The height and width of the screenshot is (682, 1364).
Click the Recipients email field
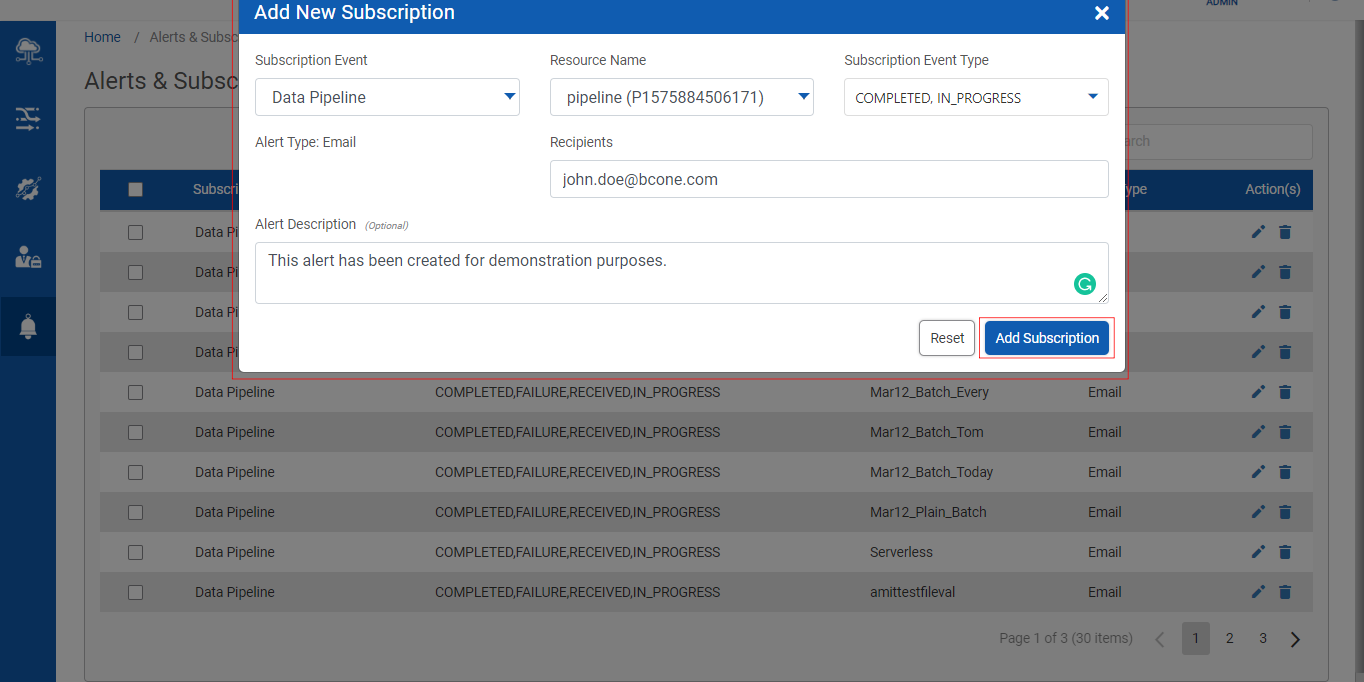[x=829, y=179]
